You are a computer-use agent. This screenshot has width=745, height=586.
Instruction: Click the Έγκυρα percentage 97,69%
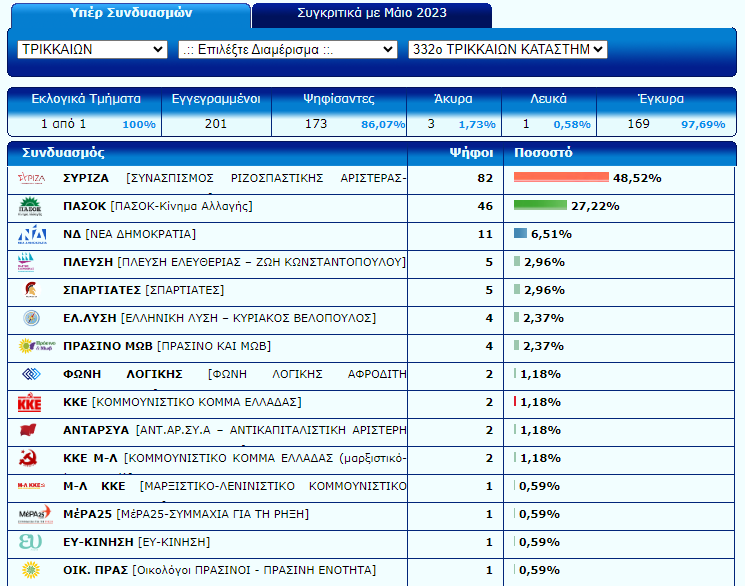(x=703, y=125)
